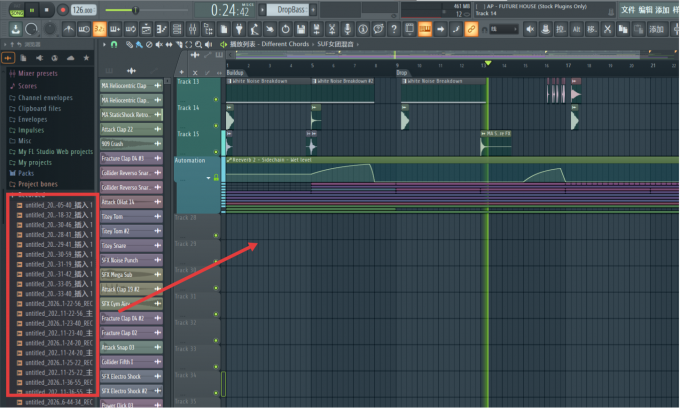Click the Record button in transport
The width and height of the screenshot is (680, 408).
click(x=62, y=10)
